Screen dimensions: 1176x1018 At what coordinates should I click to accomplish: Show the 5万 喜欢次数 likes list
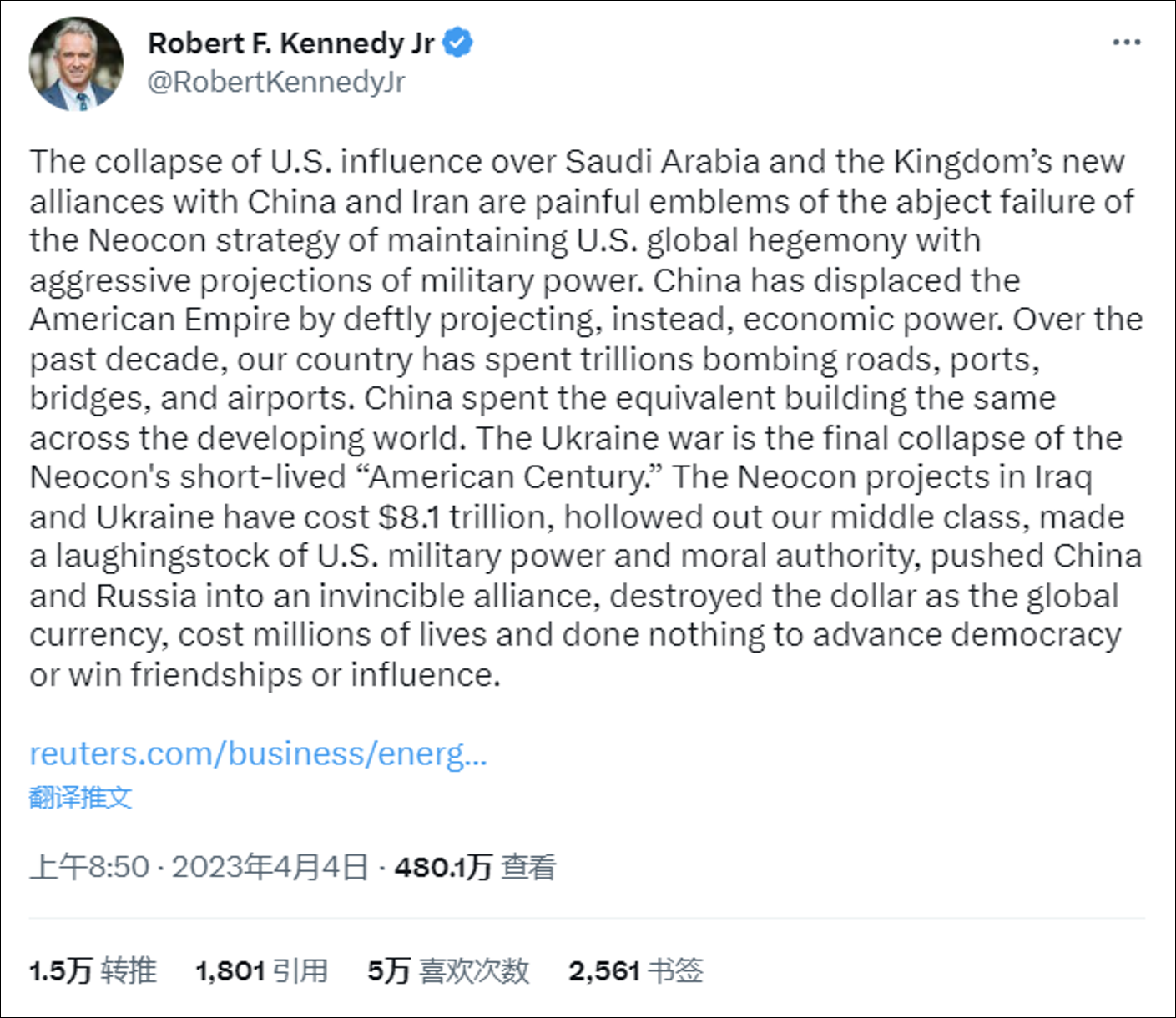pos(448,970)
